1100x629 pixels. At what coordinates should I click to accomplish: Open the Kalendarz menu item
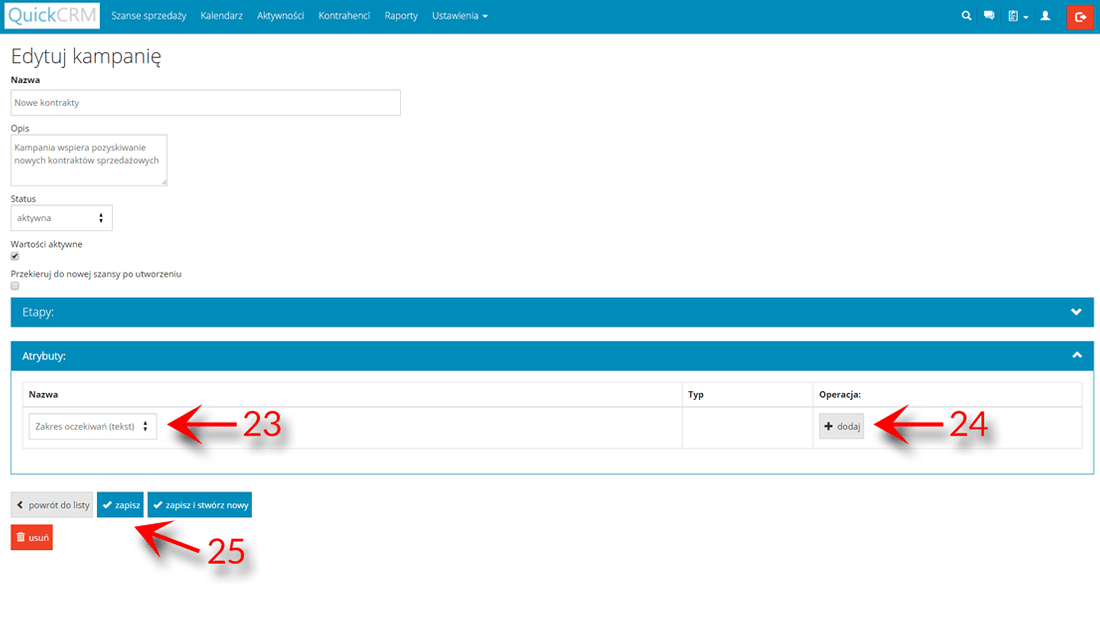coord(221,16)
